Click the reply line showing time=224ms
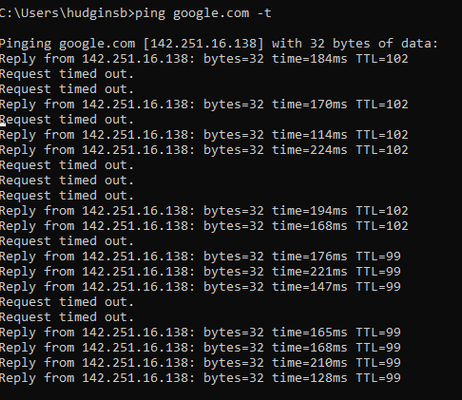The width and height of the screenshot is (462, 400). (204, 150)
